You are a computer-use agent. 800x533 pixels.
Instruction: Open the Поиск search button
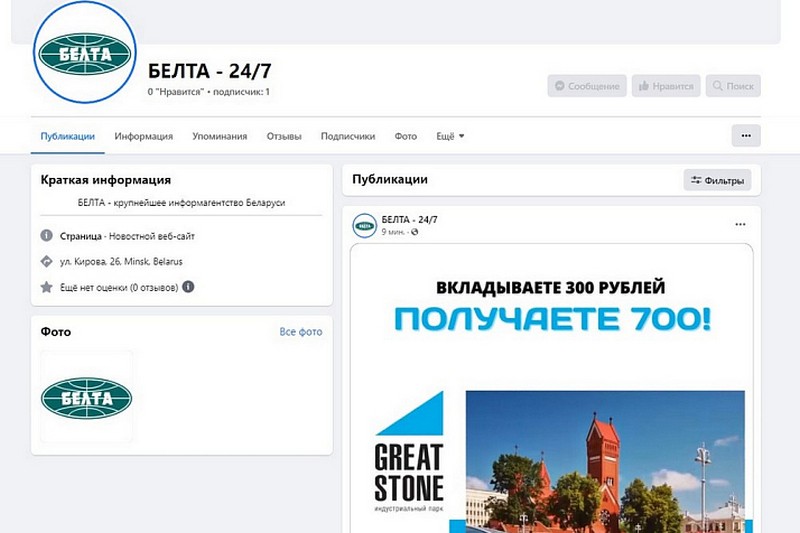(x=733, y=86)
